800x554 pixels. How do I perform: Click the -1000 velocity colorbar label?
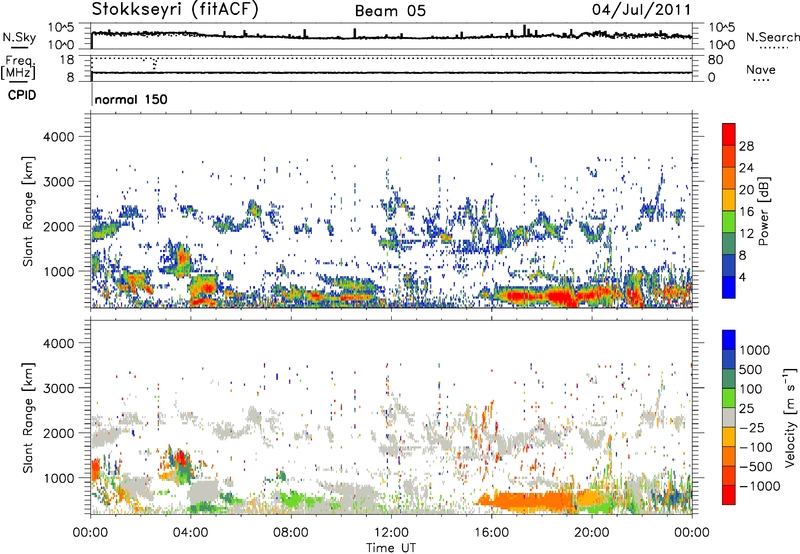(x=759, y=486)
